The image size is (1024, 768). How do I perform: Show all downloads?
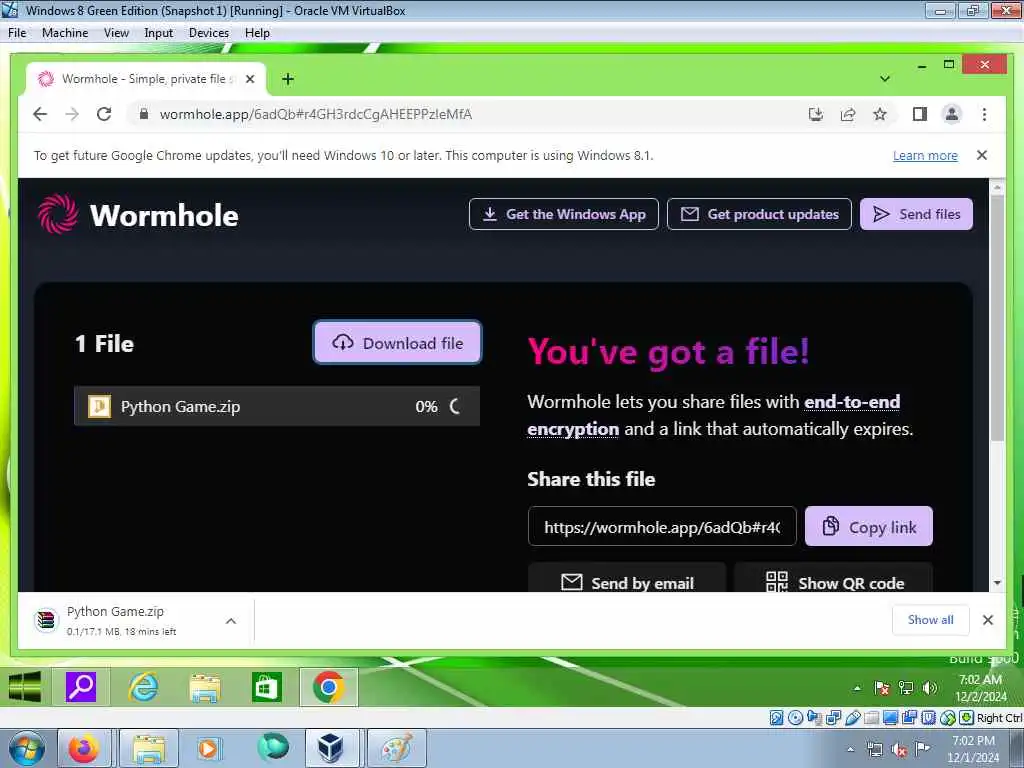[x=931, y=620]
